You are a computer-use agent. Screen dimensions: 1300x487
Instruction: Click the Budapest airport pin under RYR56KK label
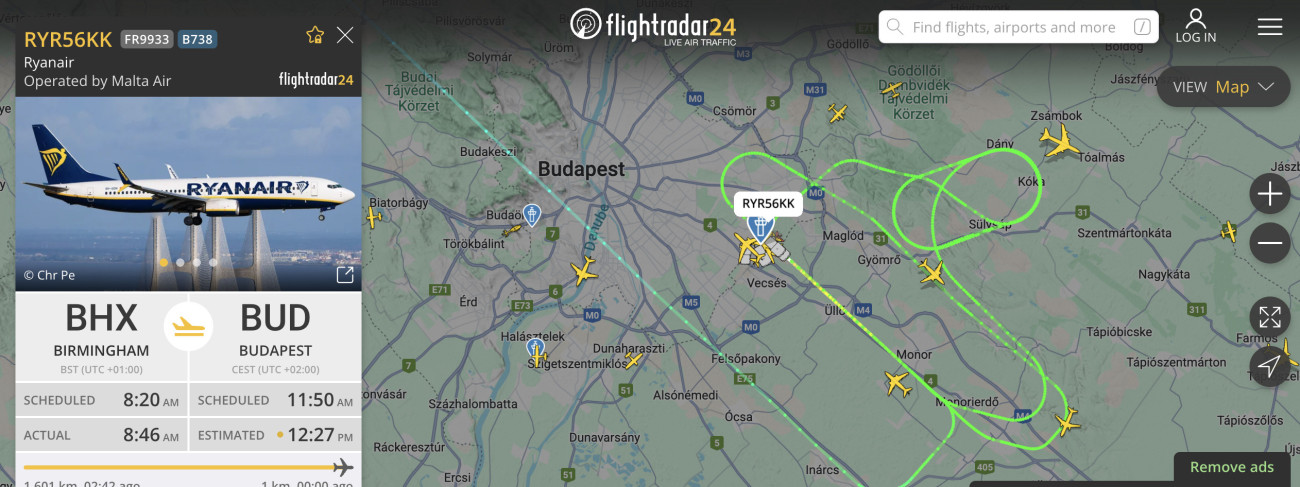pos(761,228)
